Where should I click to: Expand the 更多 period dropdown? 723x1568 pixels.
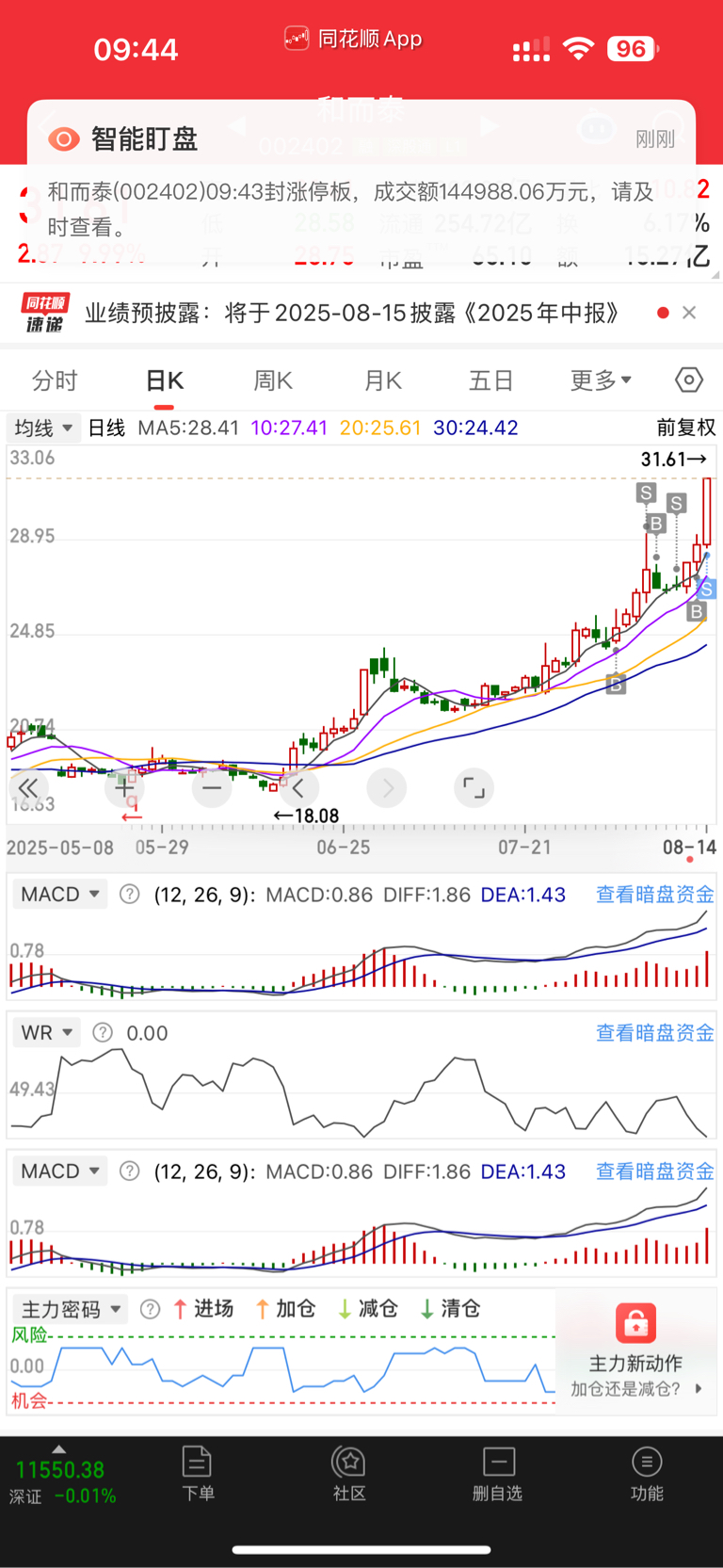pyautogui.click(x=601, y=380)
